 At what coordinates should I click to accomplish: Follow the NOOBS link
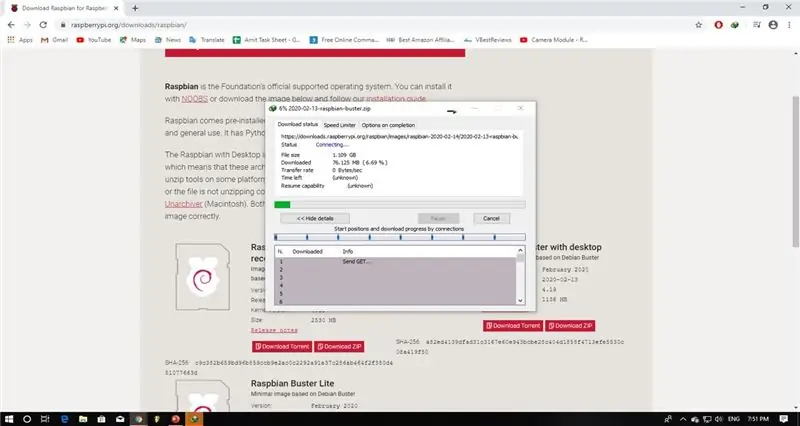point(194,99)
